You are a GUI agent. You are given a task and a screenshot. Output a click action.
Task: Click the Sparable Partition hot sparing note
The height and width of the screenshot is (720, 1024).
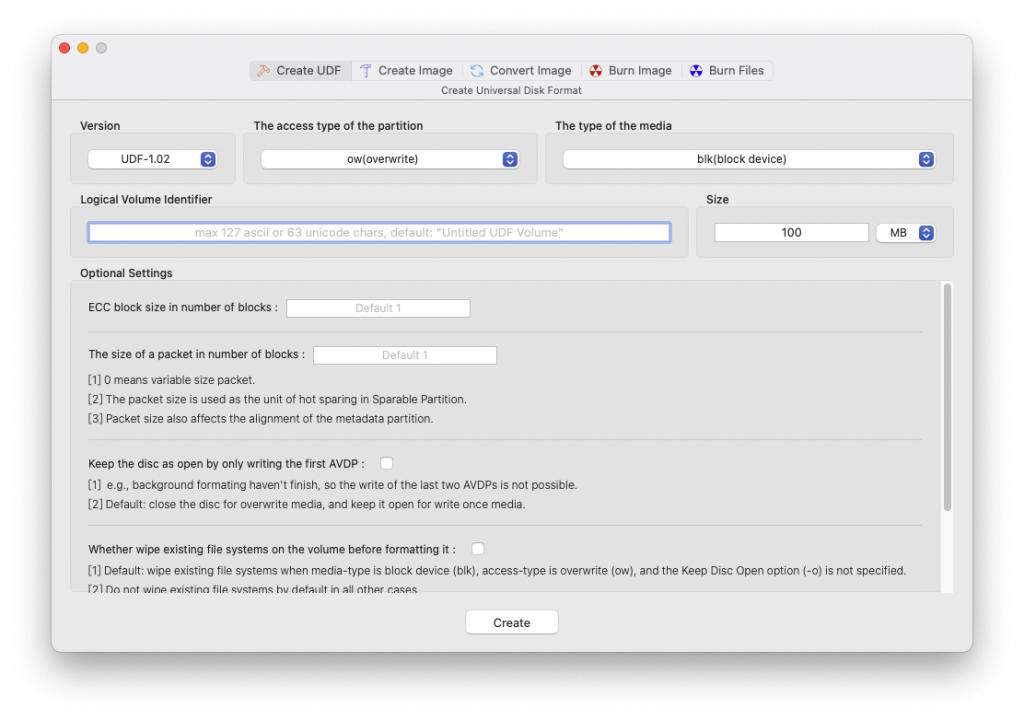pyautogui.click(x=278, y=399)
